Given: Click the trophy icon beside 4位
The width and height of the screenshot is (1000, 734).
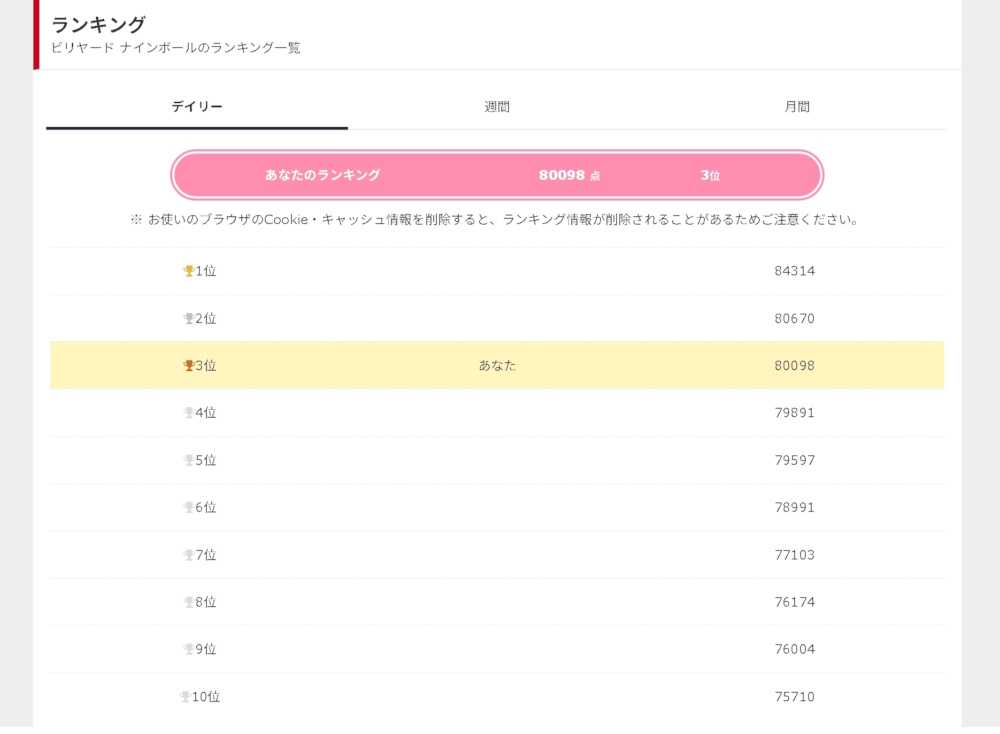Looking at the screenshot, I should click(188, 413).
